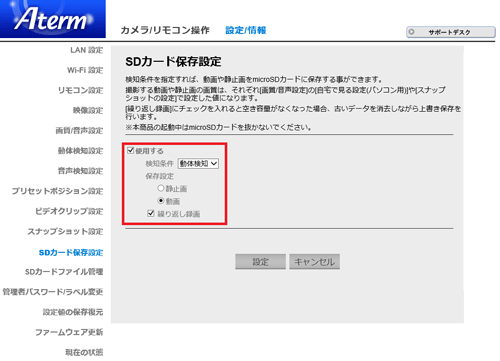
Task: Open プリセットポジション設定 page
Action: click(57, 191)
